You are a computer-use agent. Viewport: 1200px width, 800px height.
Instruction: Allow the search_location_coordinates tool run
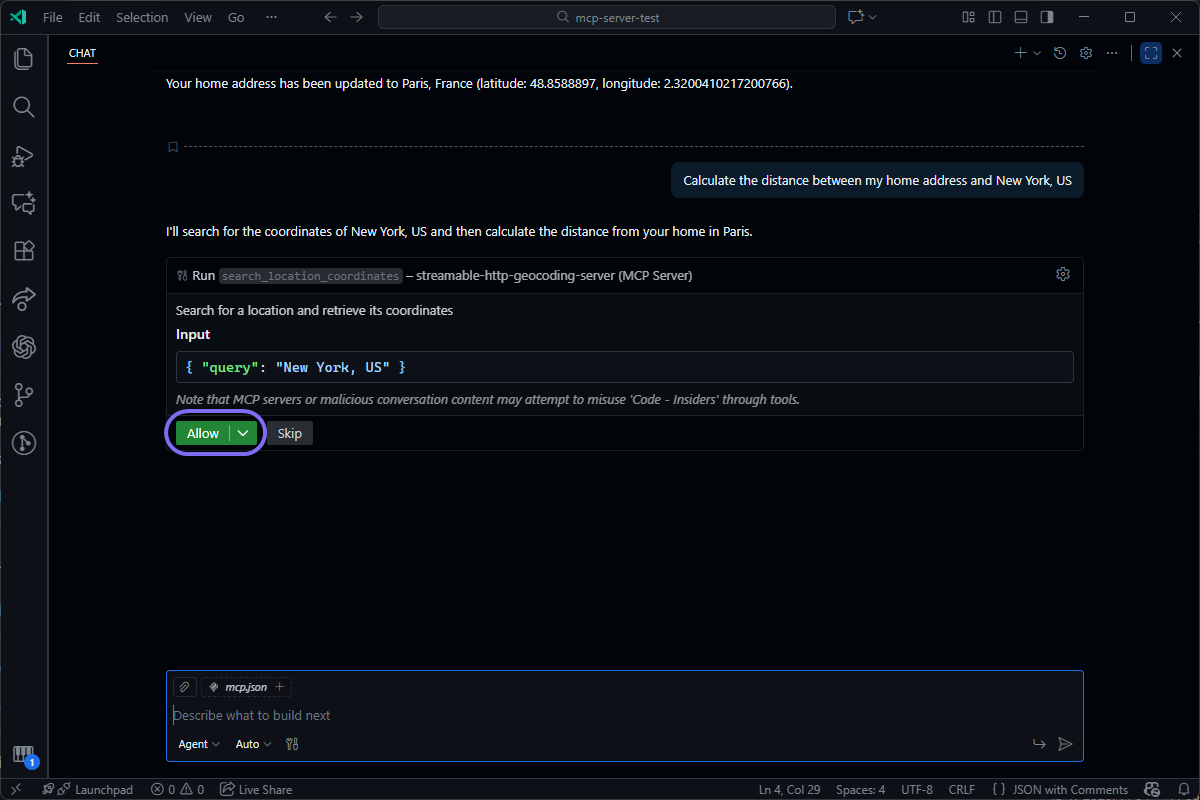[x=203, y=433]
